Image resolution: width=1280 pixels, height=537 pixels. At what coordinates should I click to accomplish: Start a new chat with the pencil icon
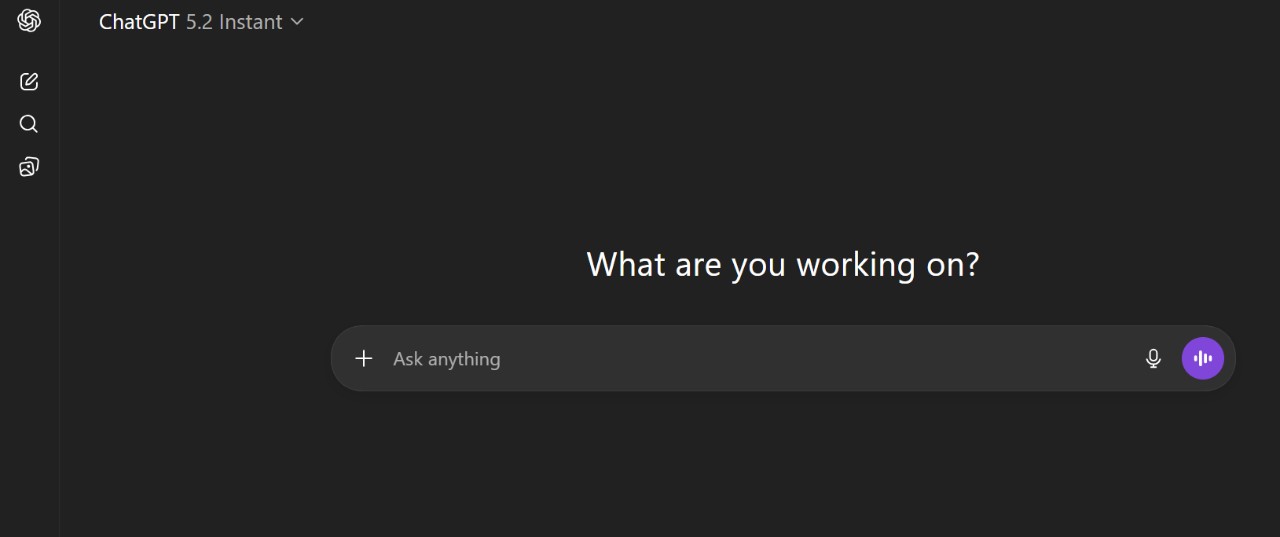click(x=29, y=82)
